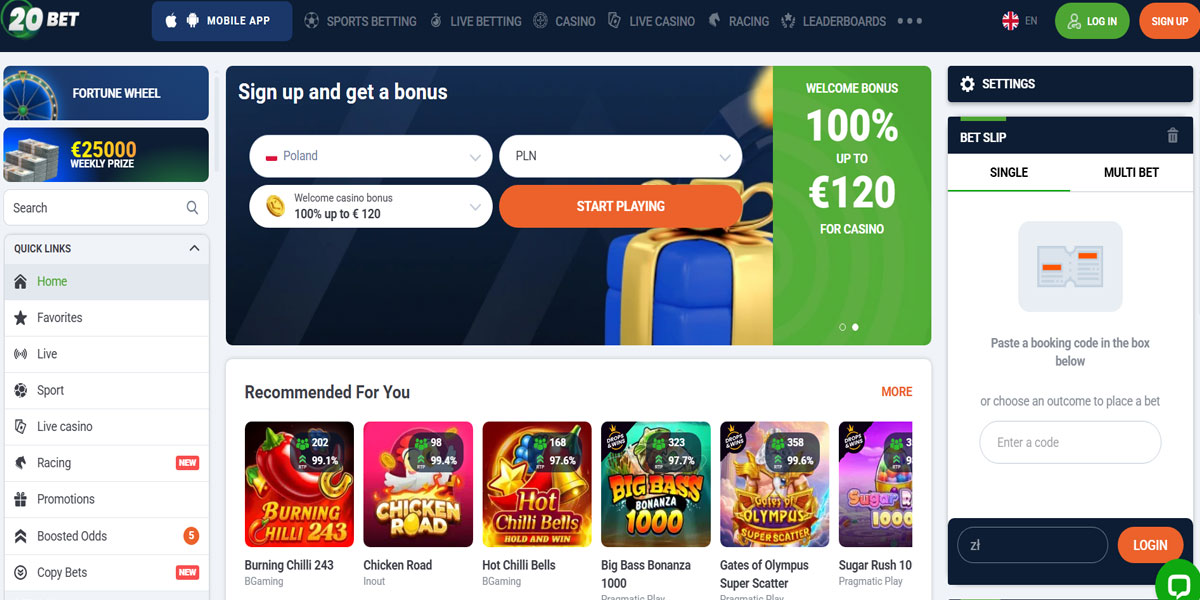
Task: Click the Enter a code field
Action: point(1070,442)
